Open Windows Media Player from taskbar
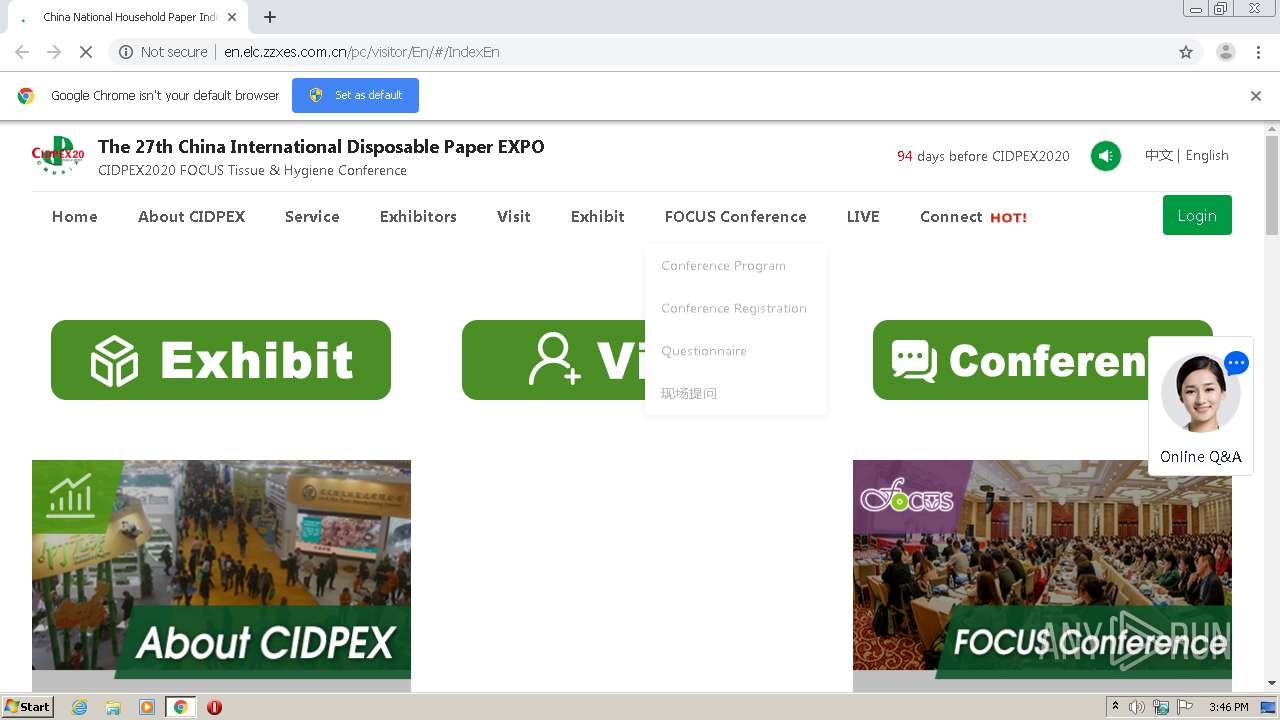This screenshot has width=1280, height=720. [147, 707]
